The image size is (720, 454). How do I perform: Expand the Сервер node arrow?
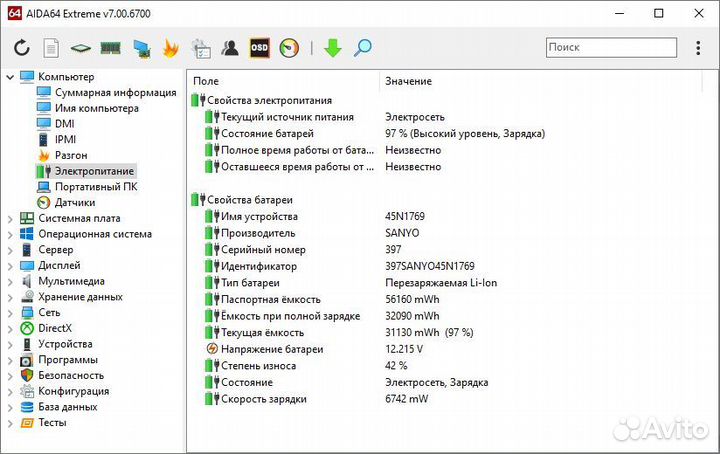[x=10, y=250]
